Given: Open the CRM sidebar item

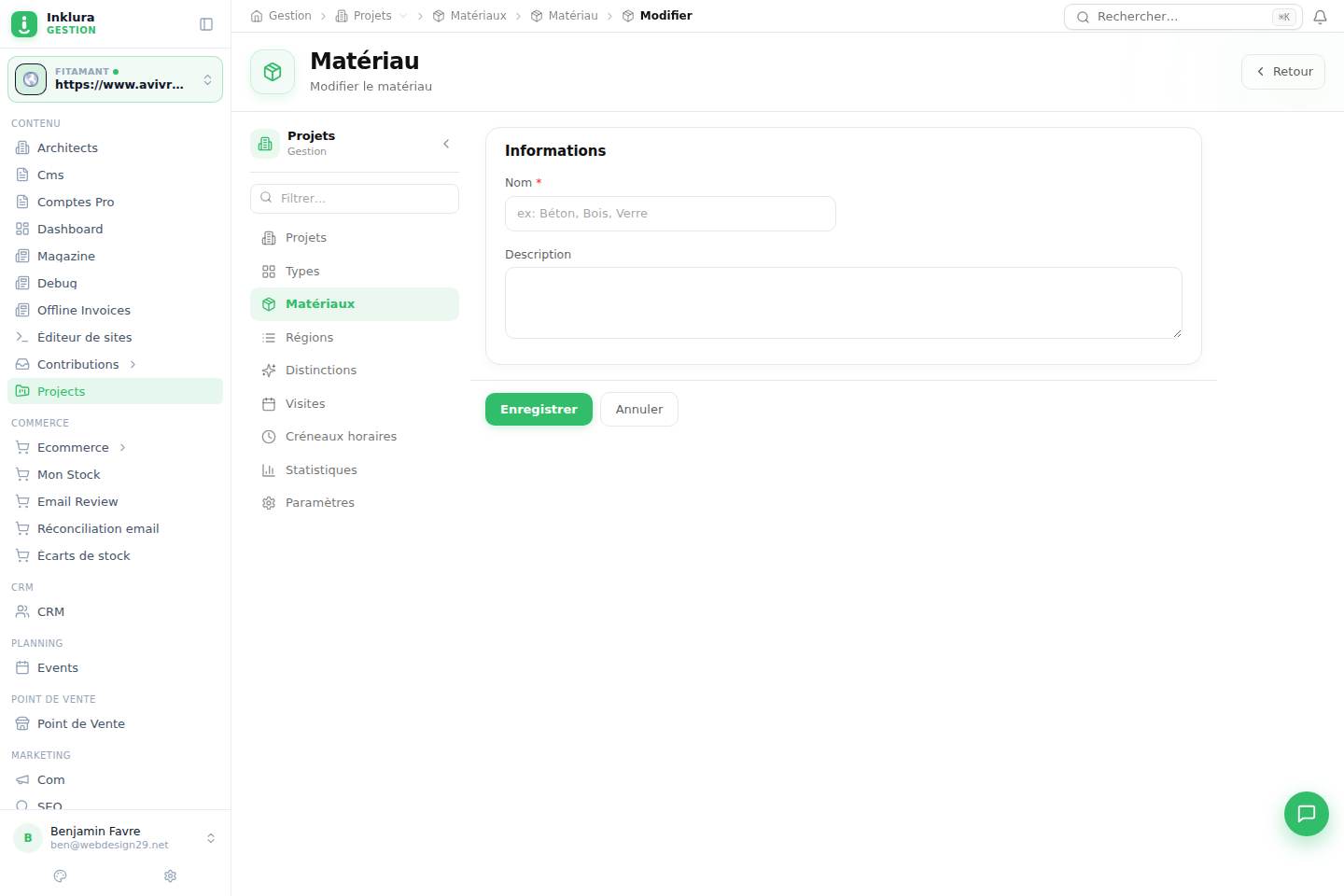Looking at the screenshot, I should pos(115,611).
